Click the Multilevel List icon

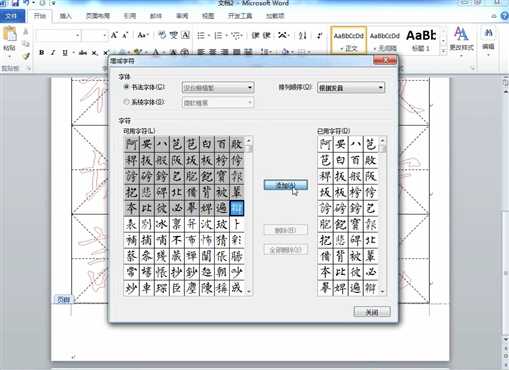(x=236, y=35)
